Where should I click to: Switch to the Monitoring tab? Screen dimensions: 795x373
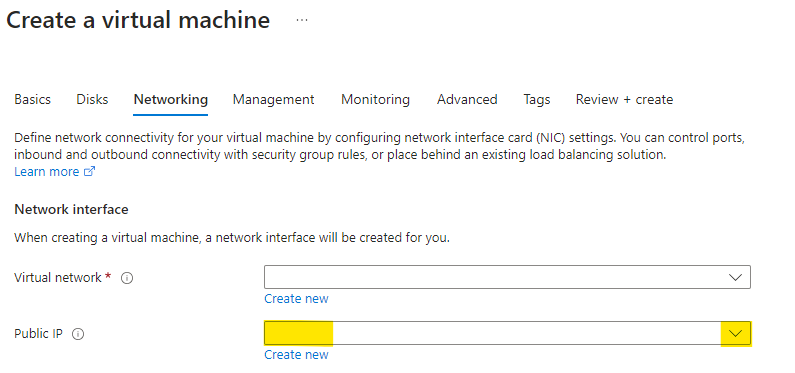coord(375,99)
